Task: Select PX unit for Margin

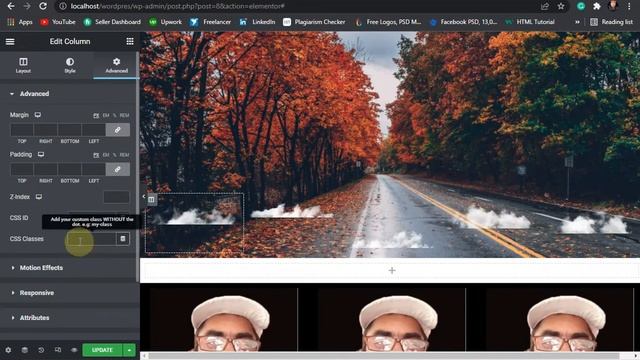Action: click(x=96, y=116)
